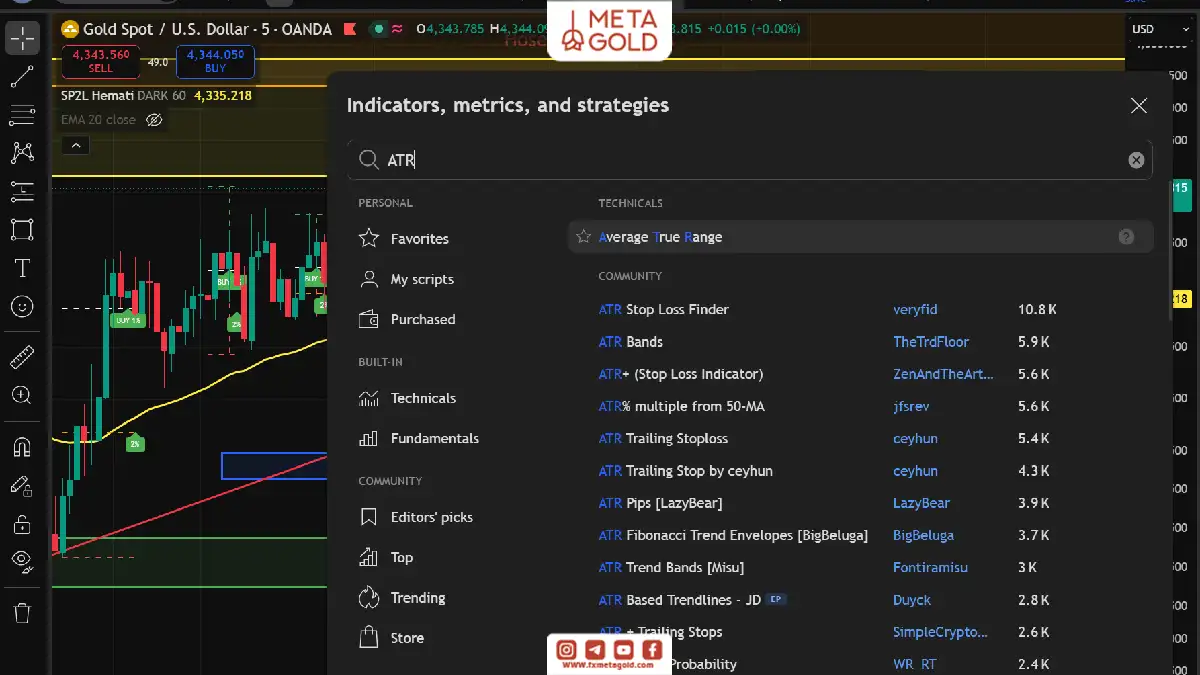Open the indicator Store
1200x675 pixels.
(407, 638)
